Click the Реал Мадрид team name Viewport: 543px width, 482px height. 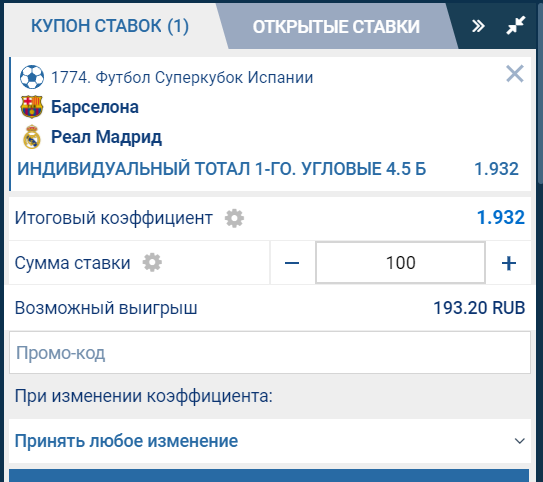[x=106, y=137]
